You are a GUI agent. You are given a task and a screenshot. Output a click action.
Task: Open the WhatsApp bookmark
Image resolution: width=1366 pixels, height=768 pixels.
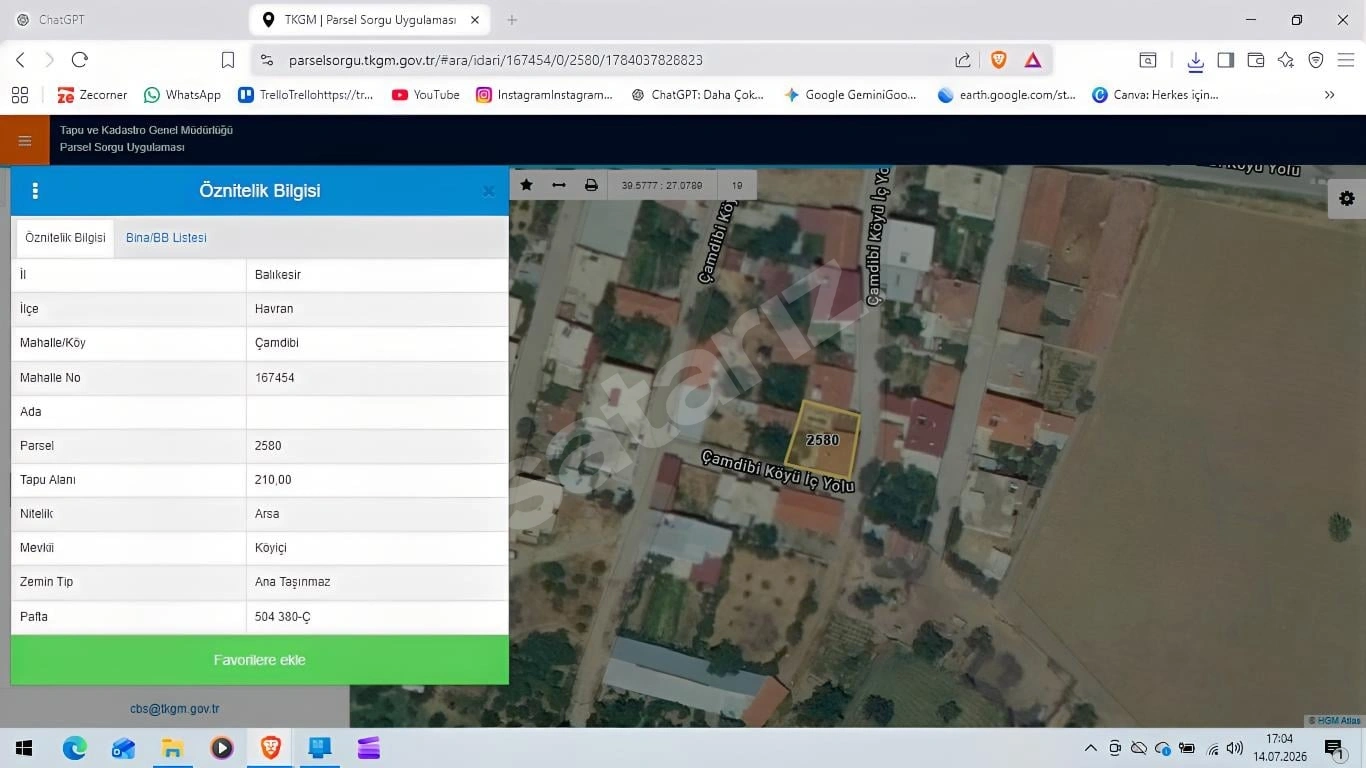pos(182,95)
